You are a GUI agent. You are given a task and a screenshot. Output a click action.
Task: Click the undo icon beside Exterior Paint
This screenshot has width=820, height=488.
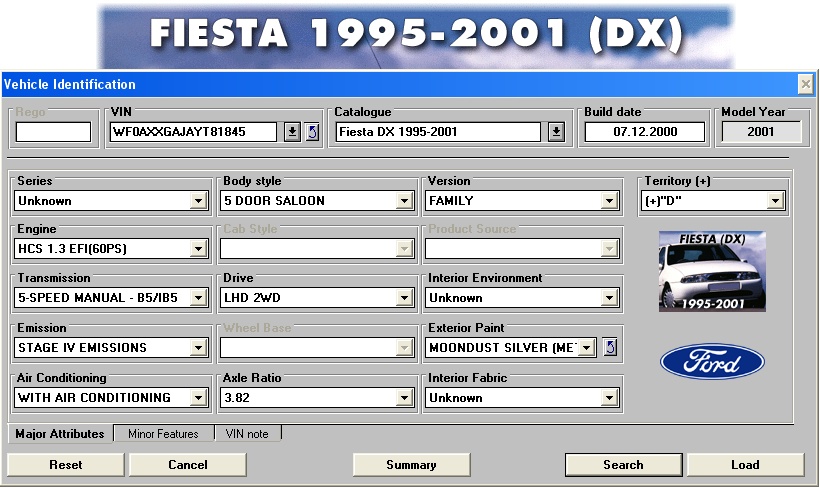(610, 348)
